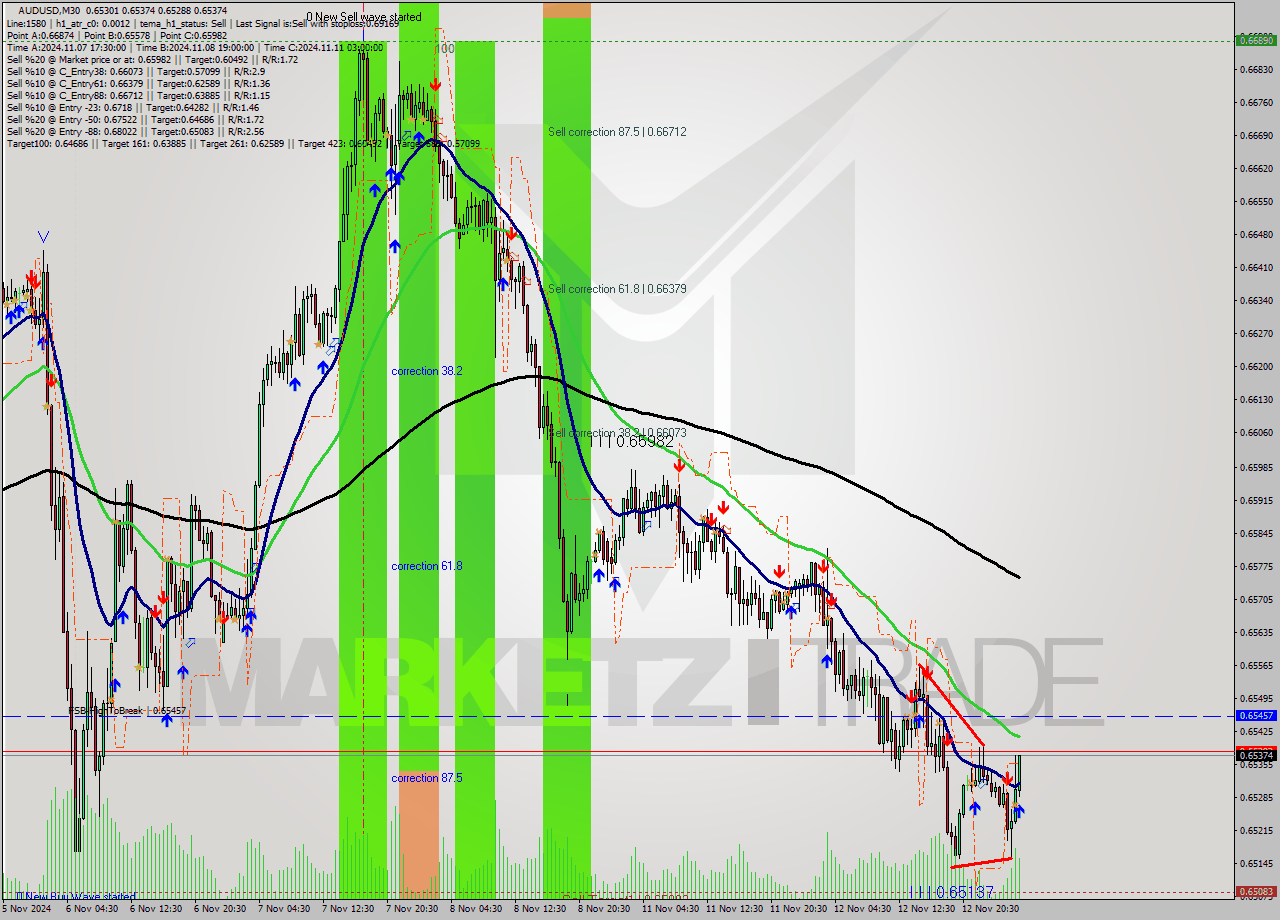Click '8 Nov 20:30' on time axis
Screen dimensions: 1280x920
tap(604, 909)
